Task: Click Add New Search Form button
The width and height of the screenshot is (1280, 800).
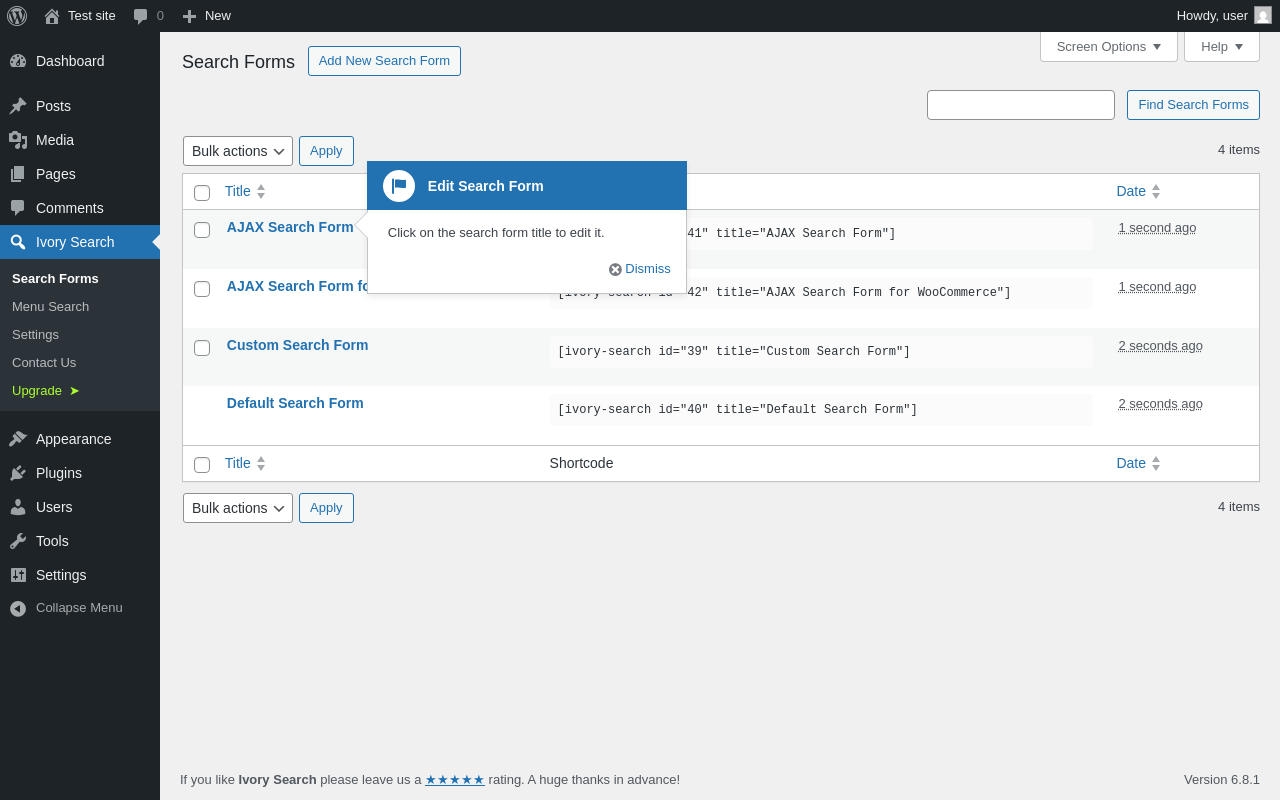Action: pyautogui.click(x=384, y=61)
